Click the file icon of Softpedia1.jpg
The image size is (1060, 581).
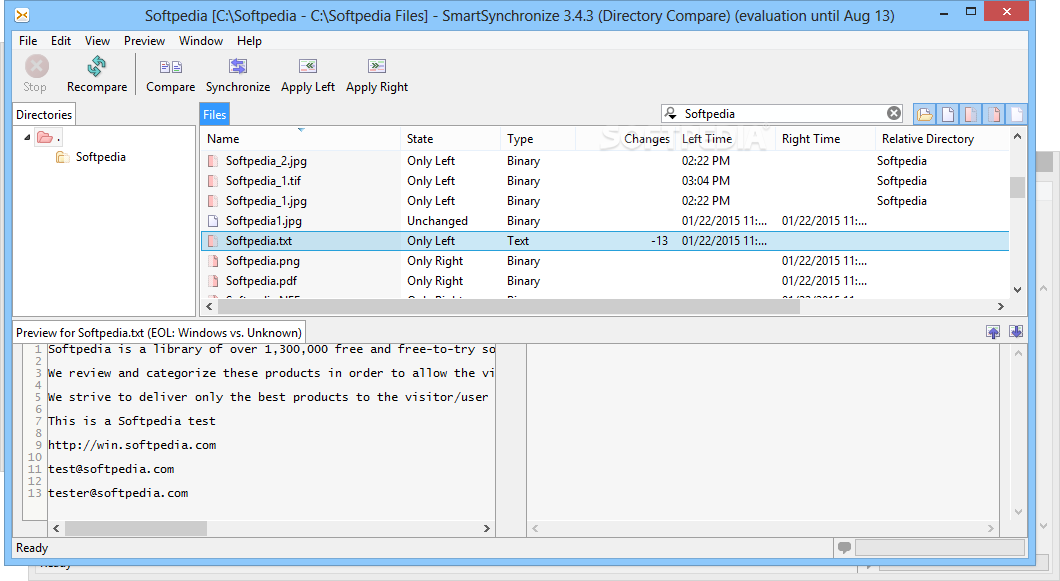[213, 220]
